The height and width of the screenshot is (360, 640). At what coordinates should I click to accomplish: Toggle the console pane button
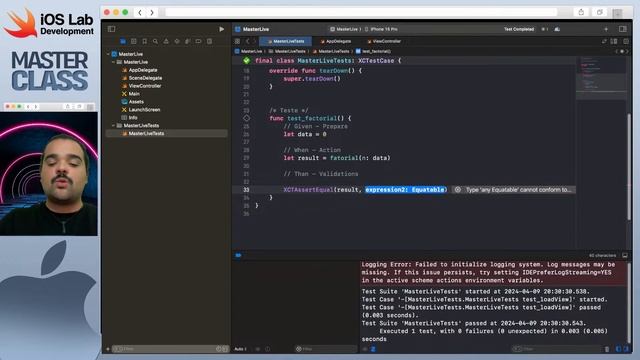pos(626,349)
